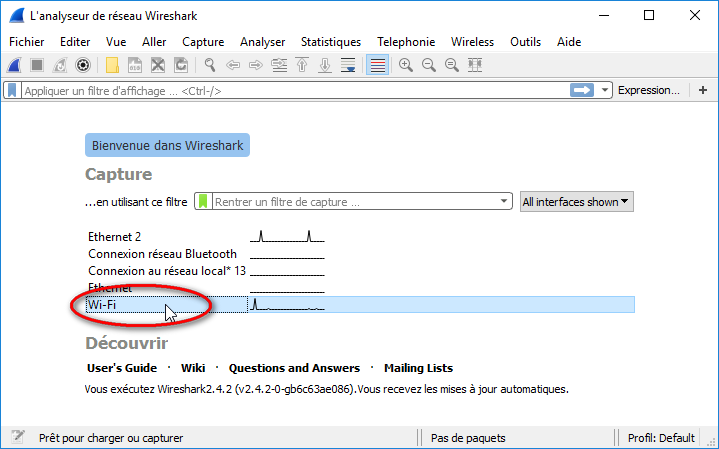Click the Bienvenue dans Wireshark banner
This screenshot has width=719, height=449.
pos(167,145)
